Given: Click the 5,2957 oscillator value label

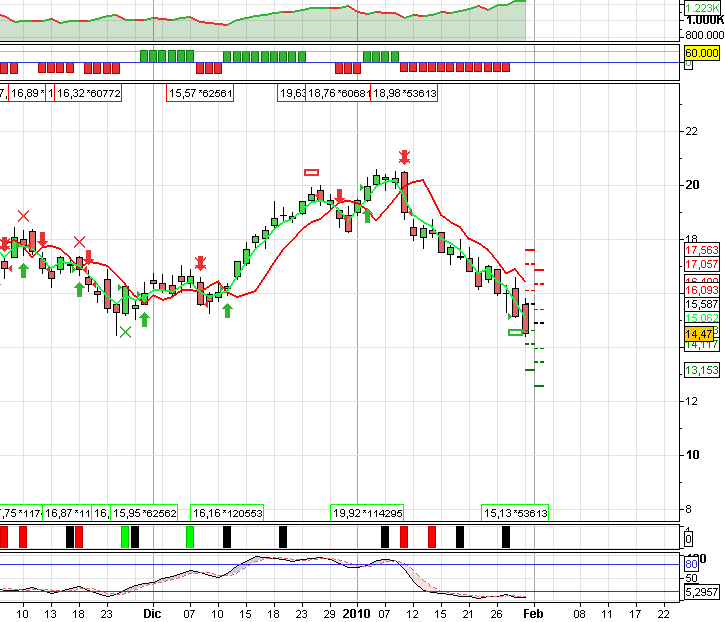Looking at the screenshot, I should pyautogui.click(x=702, y=593).
